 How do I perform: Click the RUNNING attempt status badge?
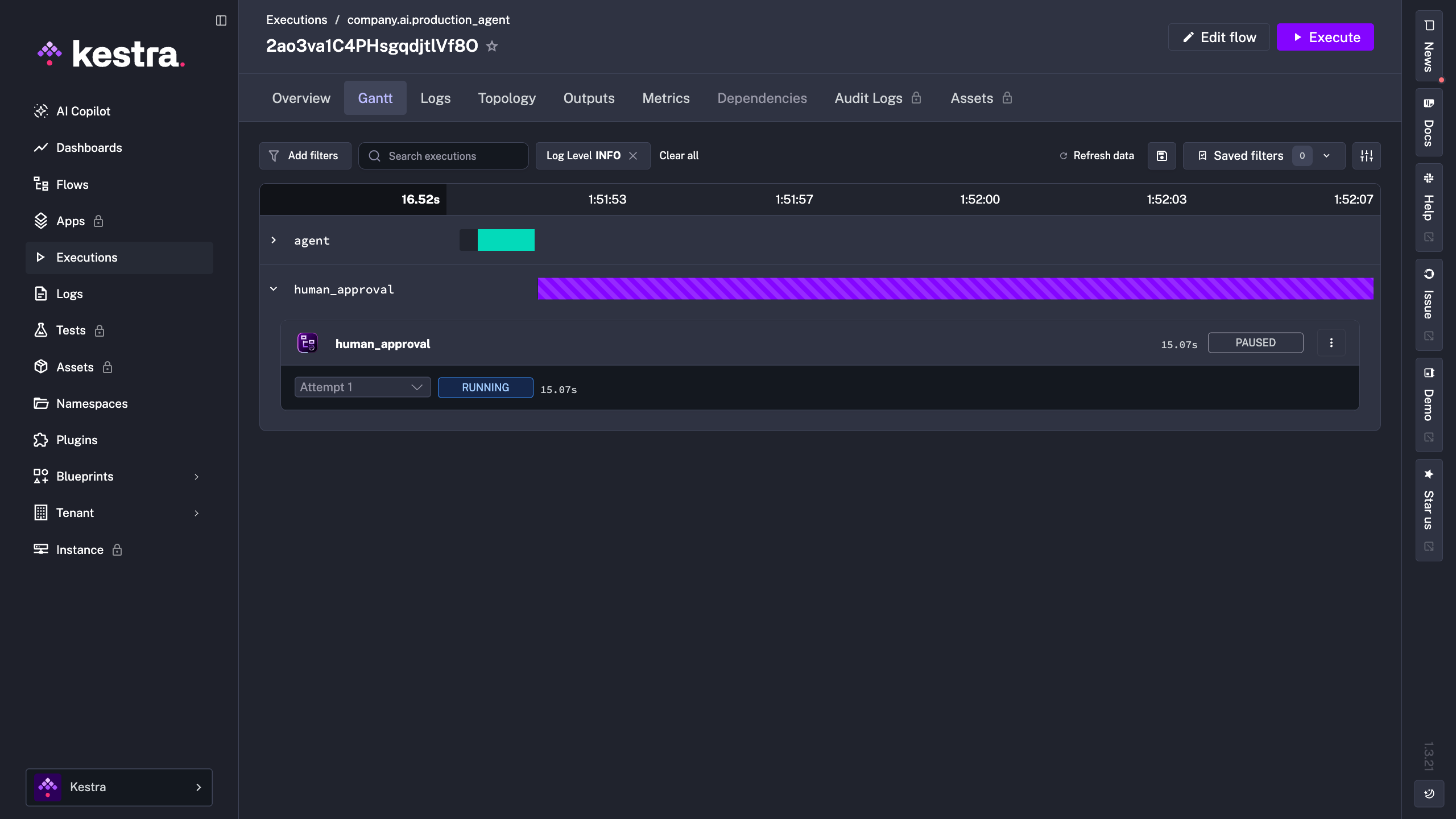click(x=485, y=387)
